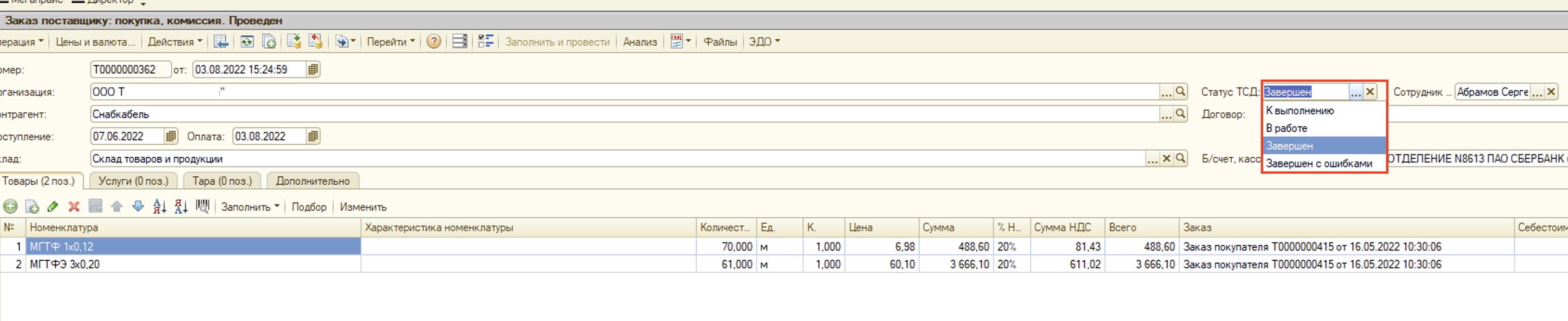Click the Цены и валюта button
Screen dimensions: 1568x321
click(96, 41)
